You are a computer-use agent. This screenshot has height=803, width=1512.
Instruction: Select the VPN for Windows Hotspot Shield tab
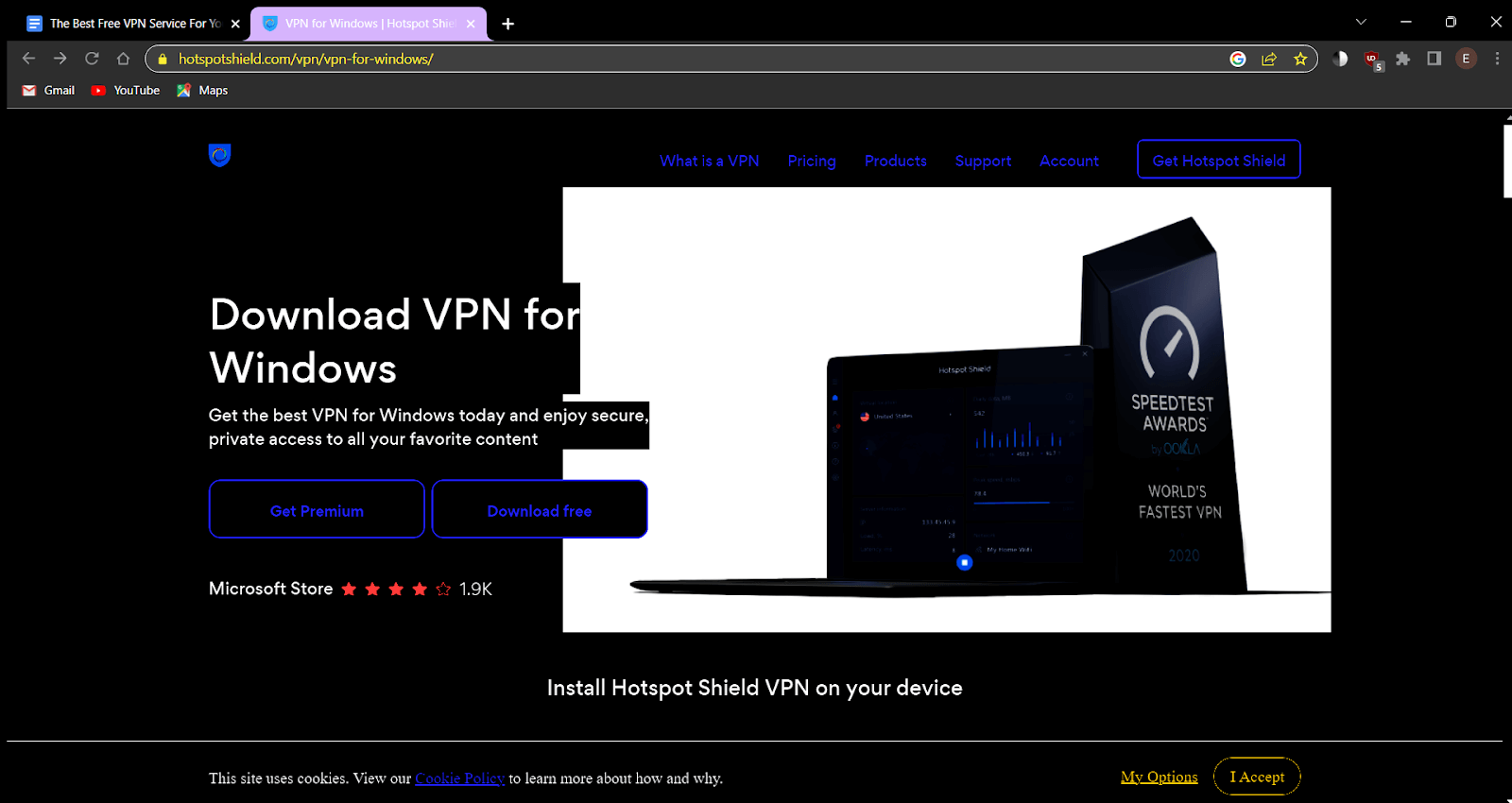[369, 24]
